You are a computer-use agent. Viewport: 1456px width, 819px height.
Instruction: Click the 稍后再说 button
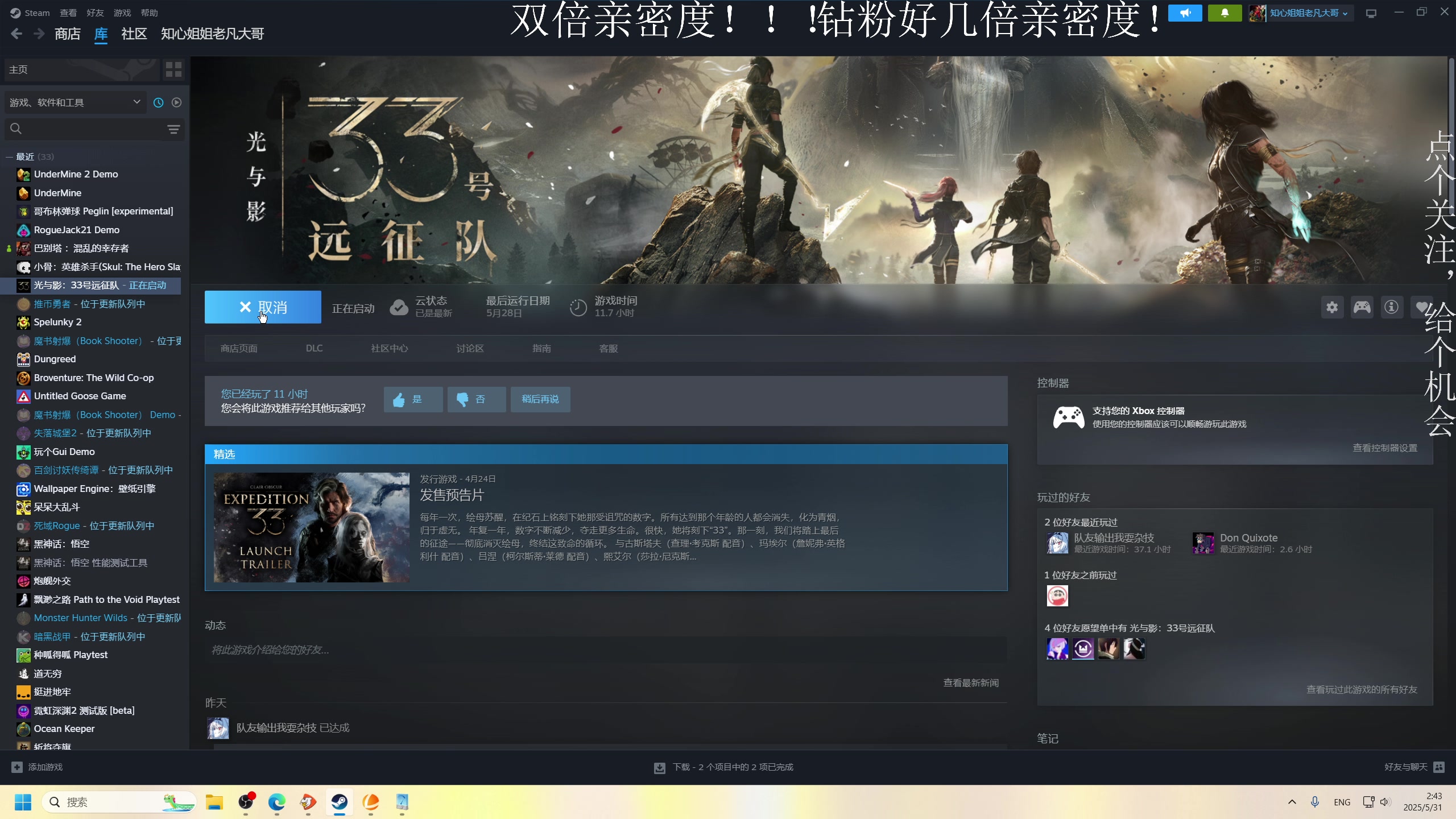tap(540, 399)
